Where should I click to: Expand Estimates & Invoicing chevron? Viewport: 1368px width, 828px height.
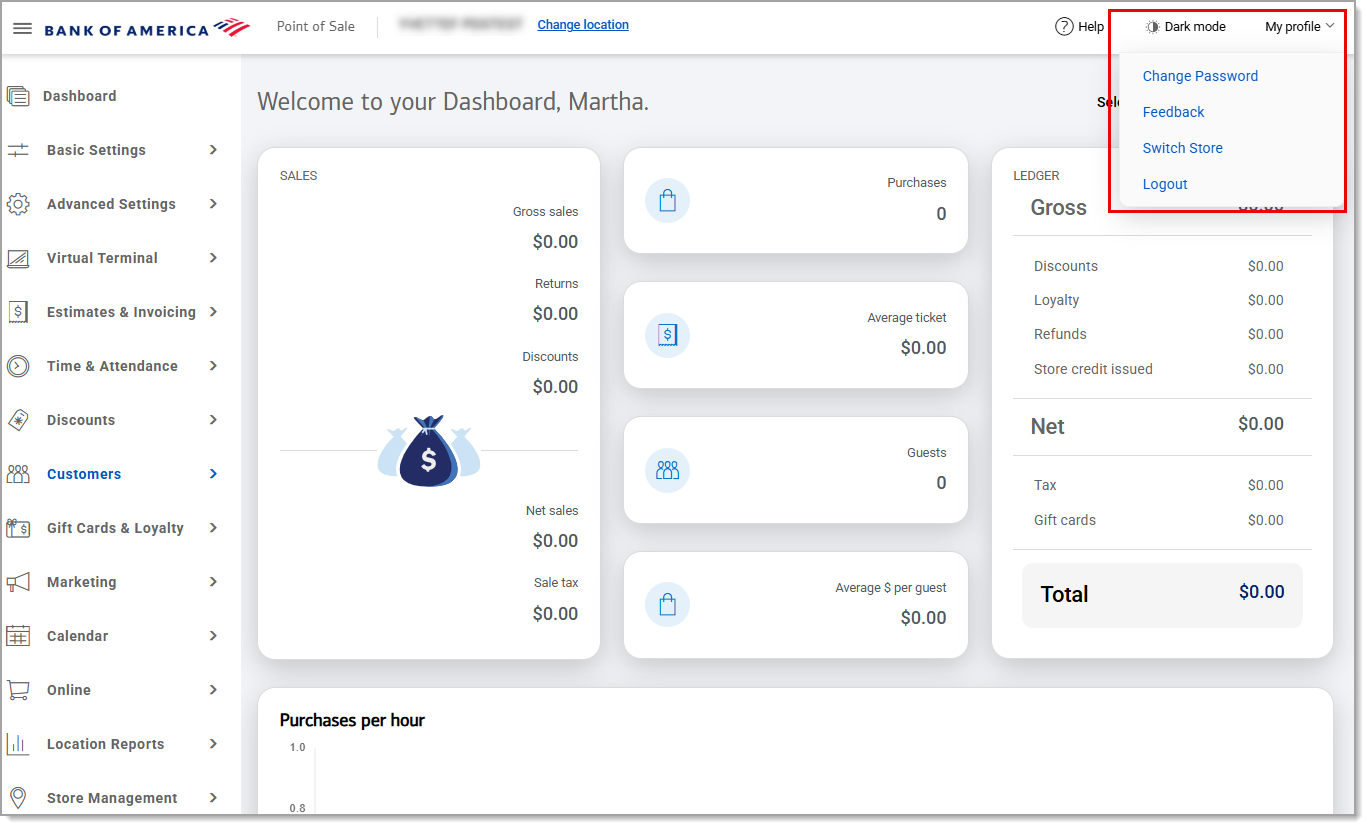click(213, 312)
